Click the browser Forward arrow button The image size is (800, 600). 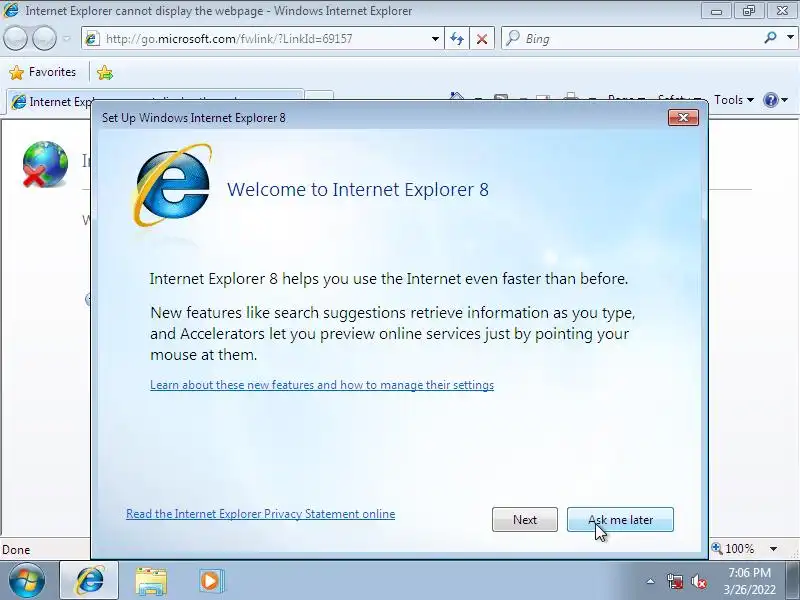[x=45, y=39]
